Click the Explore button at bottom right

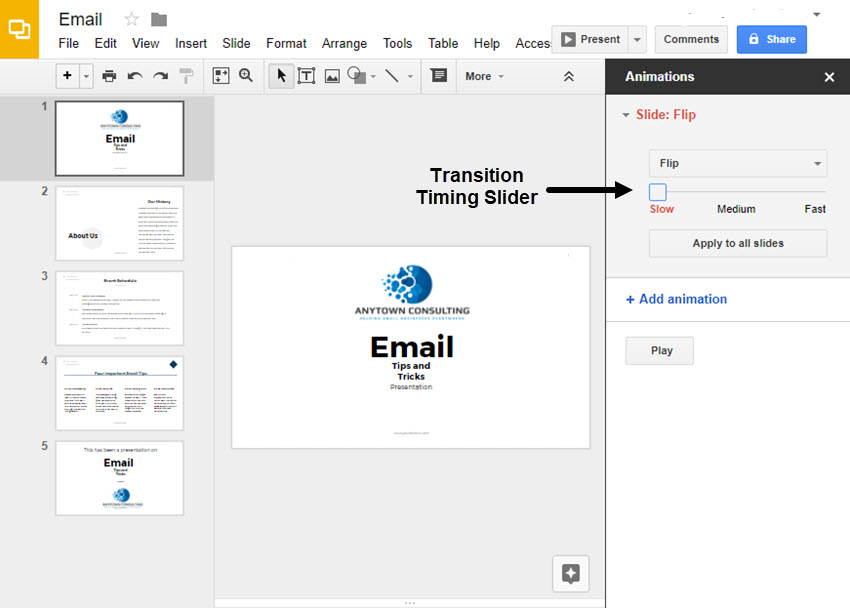tap(571, 573)
